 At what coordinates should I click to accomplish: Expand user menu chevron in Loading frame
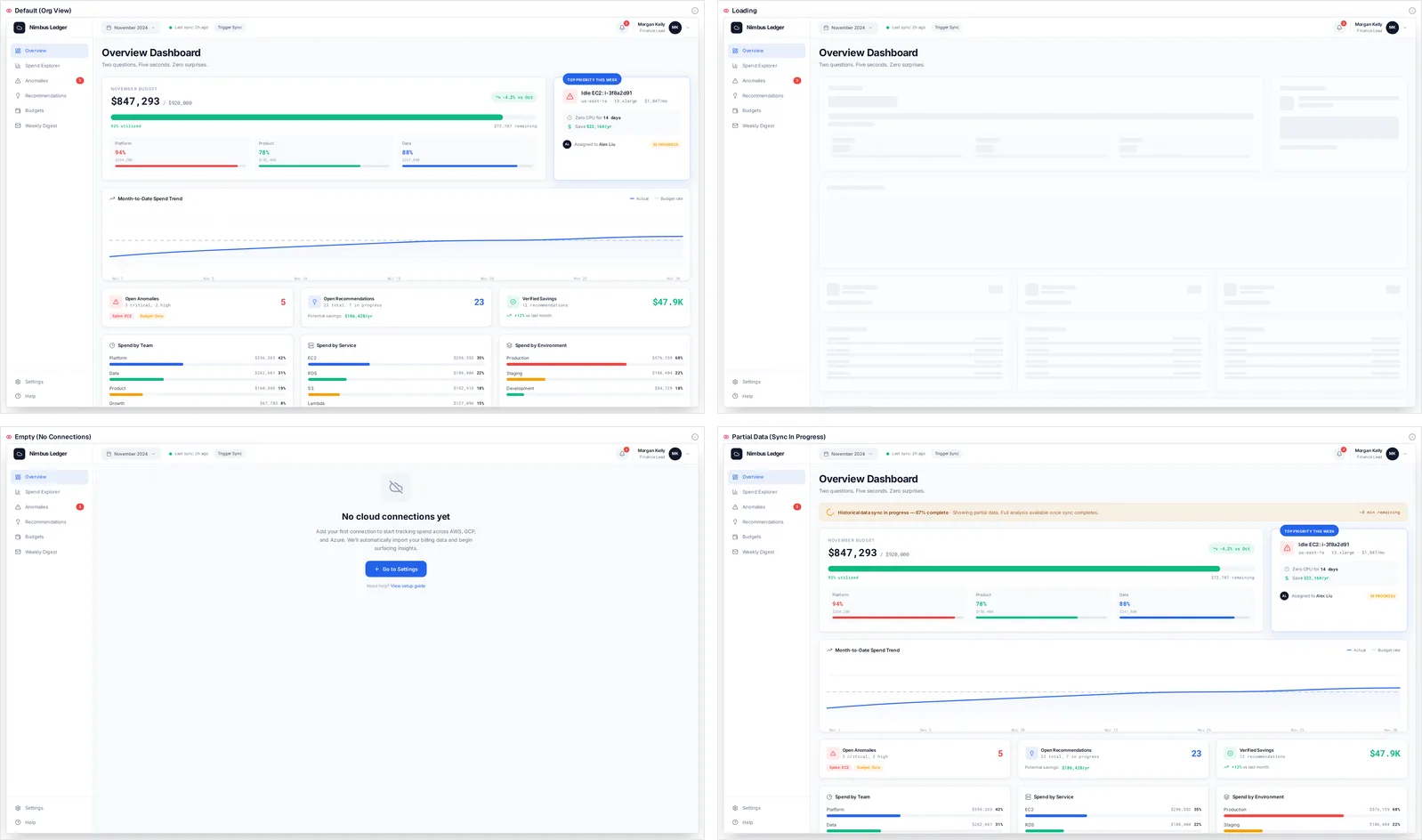pyautogui.click(x=1405, y=28)
